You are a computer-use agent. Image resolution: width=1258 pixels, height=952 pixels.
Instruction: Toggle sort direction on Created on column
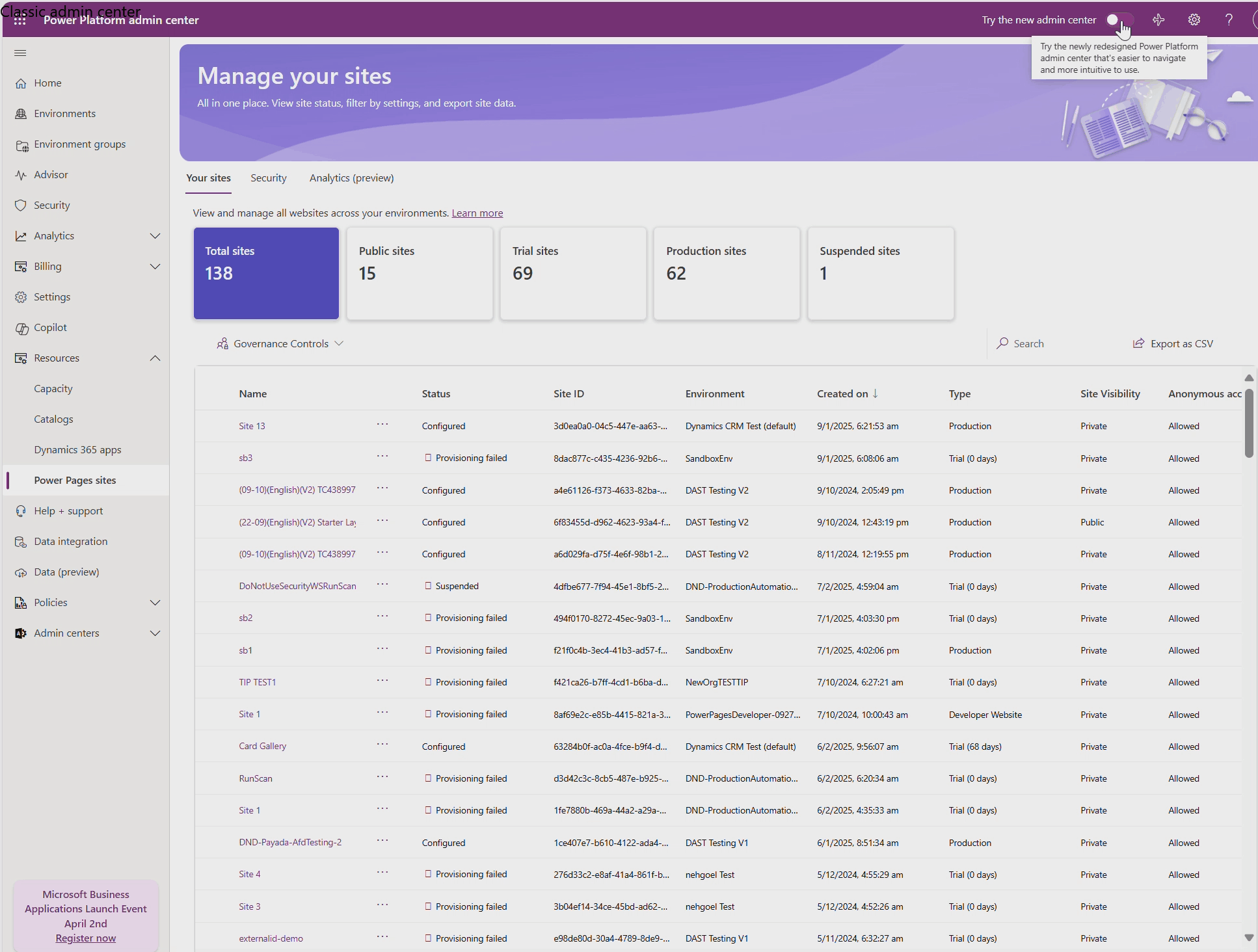coord(876,393)
